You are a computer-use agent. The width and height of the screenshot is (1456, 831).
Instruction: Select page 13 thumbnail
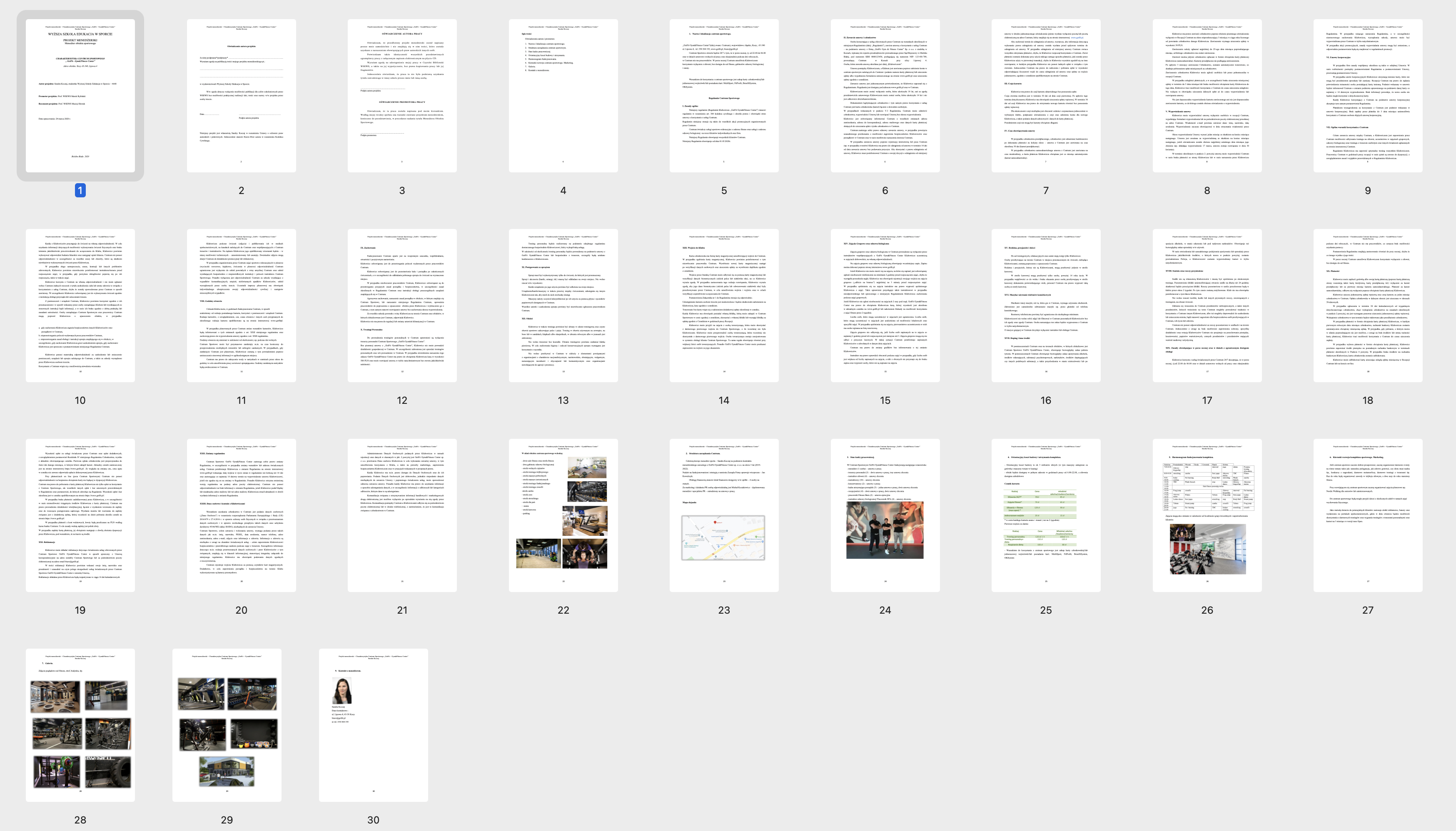click(563, 305)
